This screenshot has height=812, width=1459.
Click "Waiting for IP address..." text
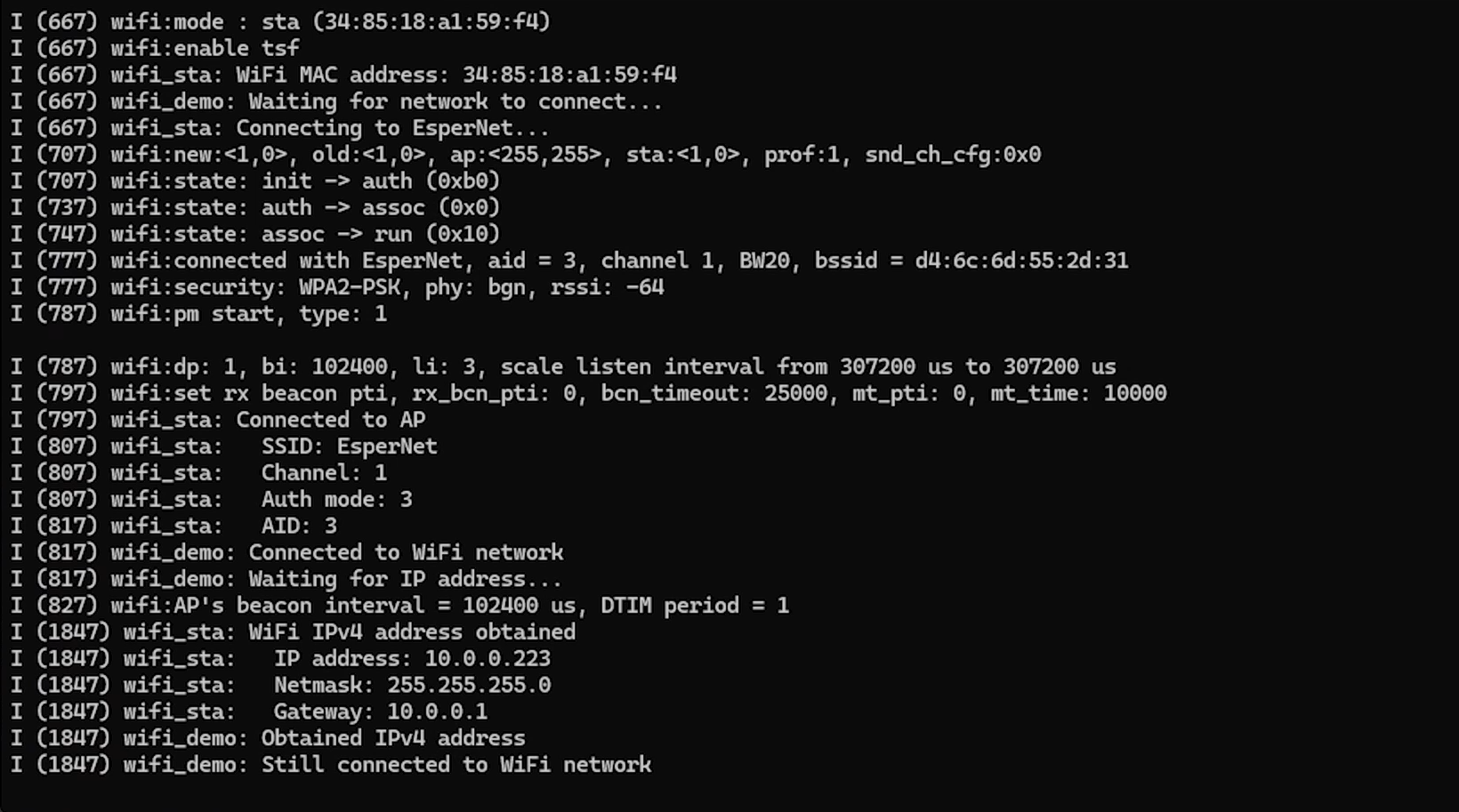tap(405, 579)
